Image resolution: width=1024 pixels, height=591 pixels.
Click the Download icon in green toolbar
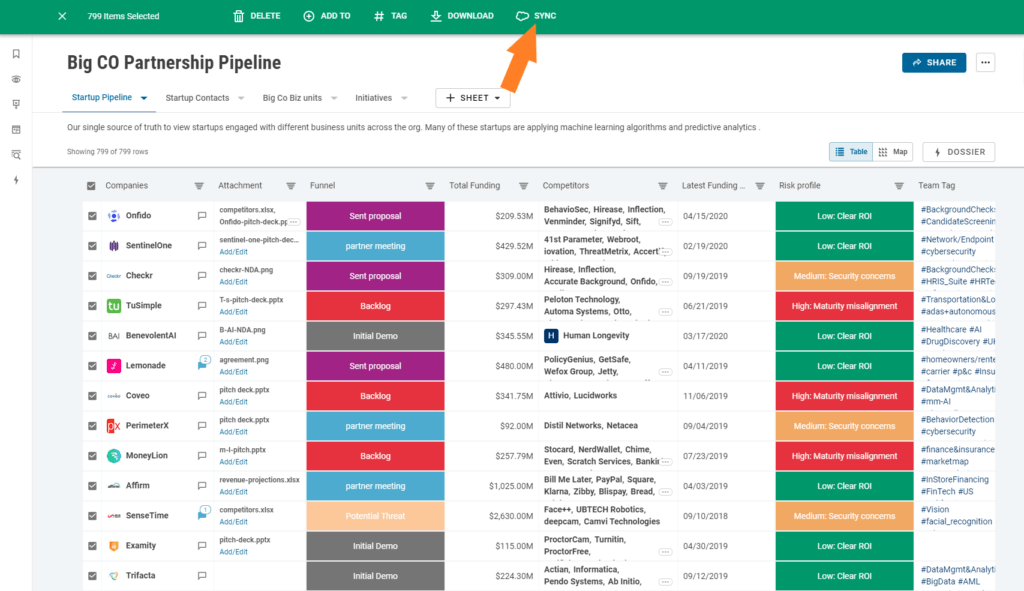pyautogui.click(x=436, y=17)
